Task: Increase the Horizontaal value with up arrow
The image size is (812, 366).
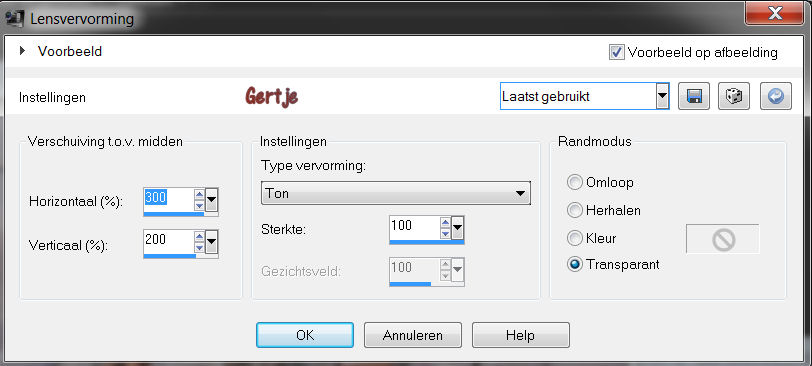Action: pyautogui.click(x=199, y=194)
